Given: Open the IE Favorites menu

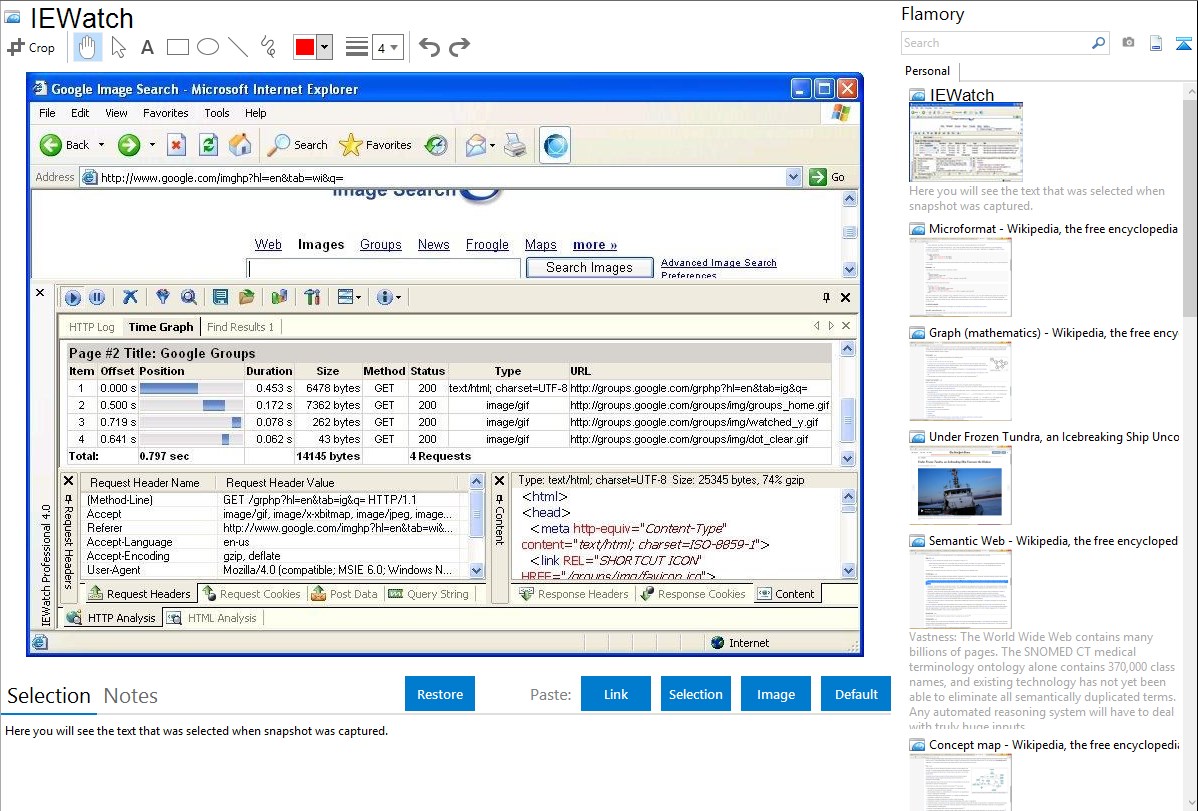Looking at the screenshot, I should click(165, 113).
